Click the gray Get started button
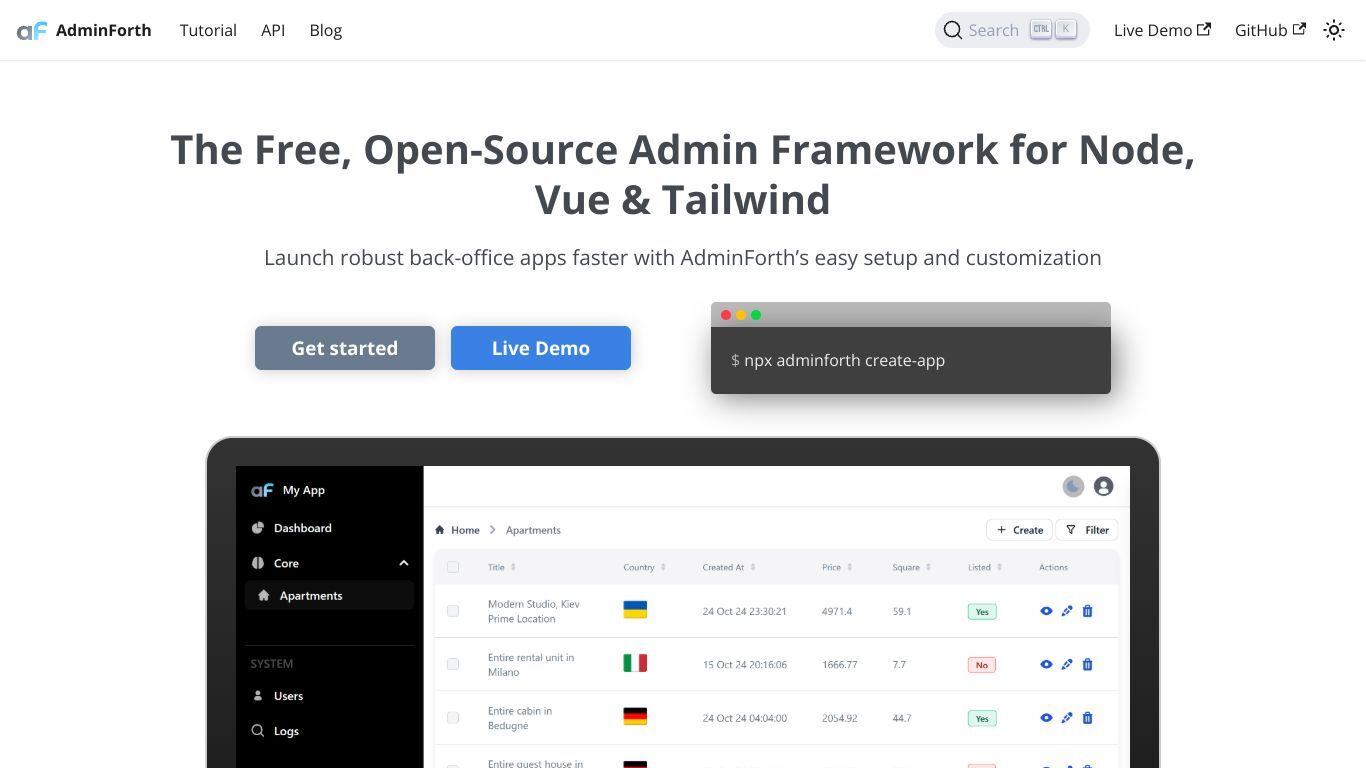Screen dimensions: 1366x768 (x=345, y=348)
